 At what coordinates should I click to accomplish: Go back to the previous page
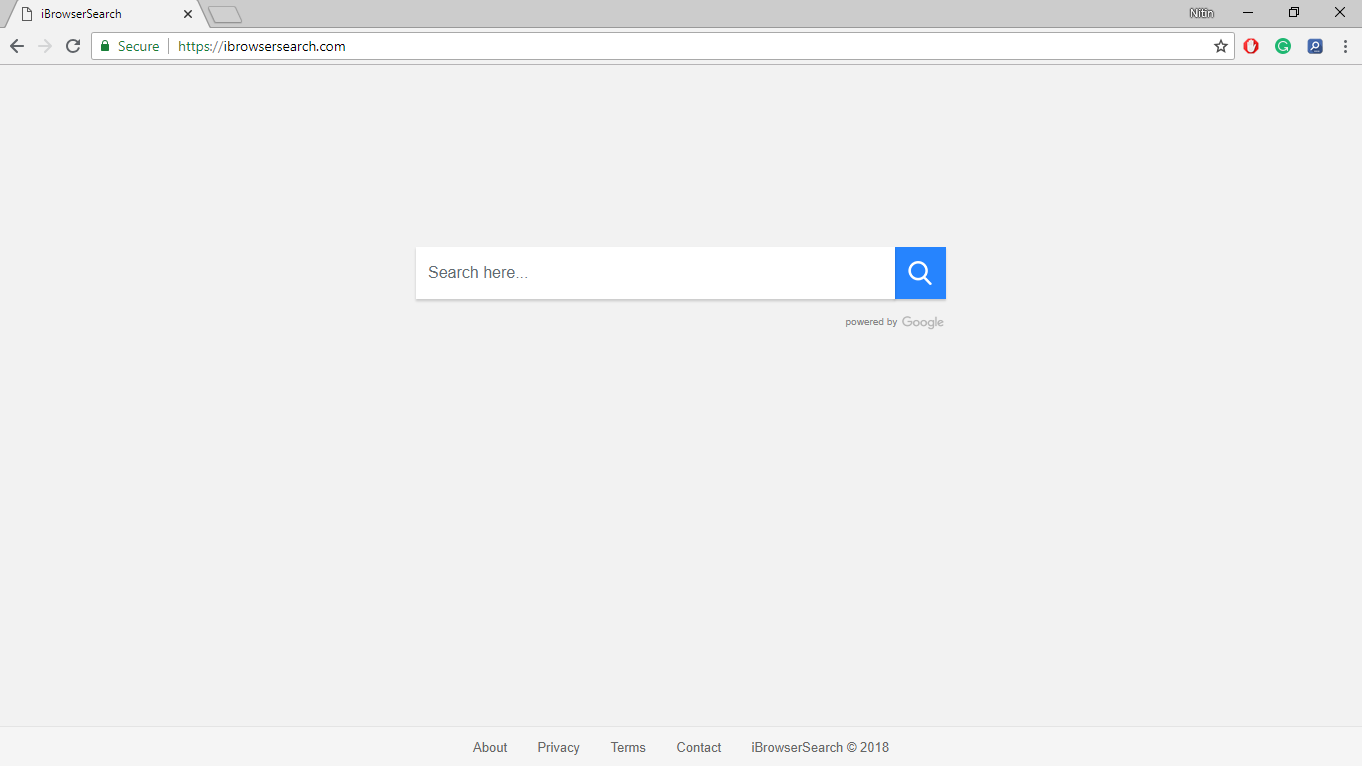tap(16, 46)
